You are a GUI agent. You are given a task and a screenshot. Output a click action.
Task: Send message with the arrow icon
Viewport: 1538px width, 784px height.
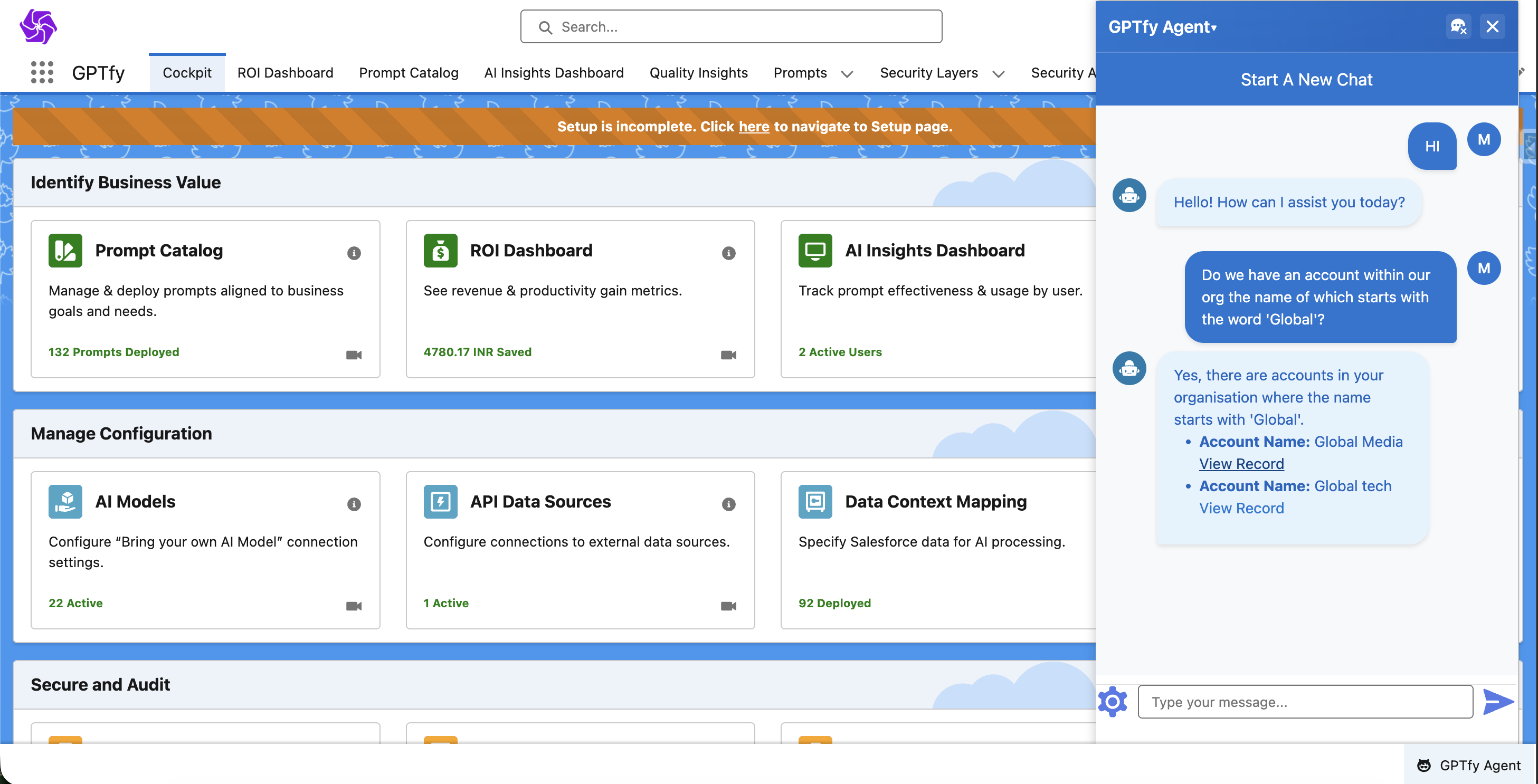pos(1497,702)
